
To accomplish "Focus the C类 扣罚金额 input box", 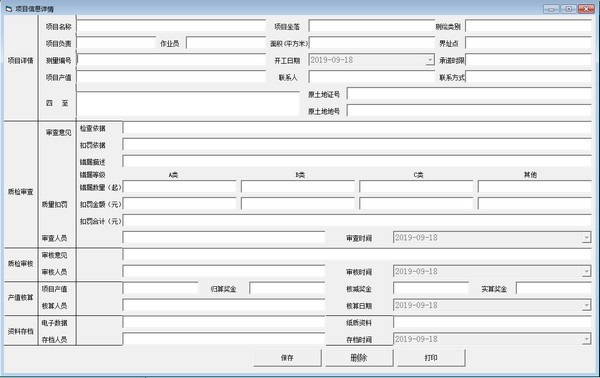I will coord(416,204).
